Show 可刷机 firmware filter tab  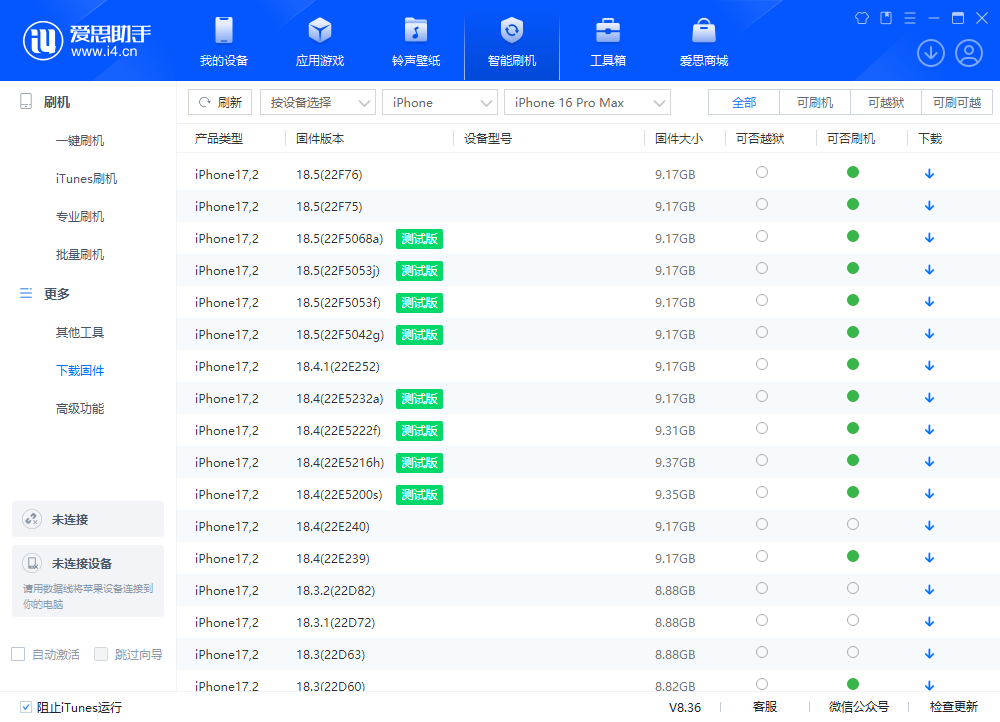click(x=814, y=102)
